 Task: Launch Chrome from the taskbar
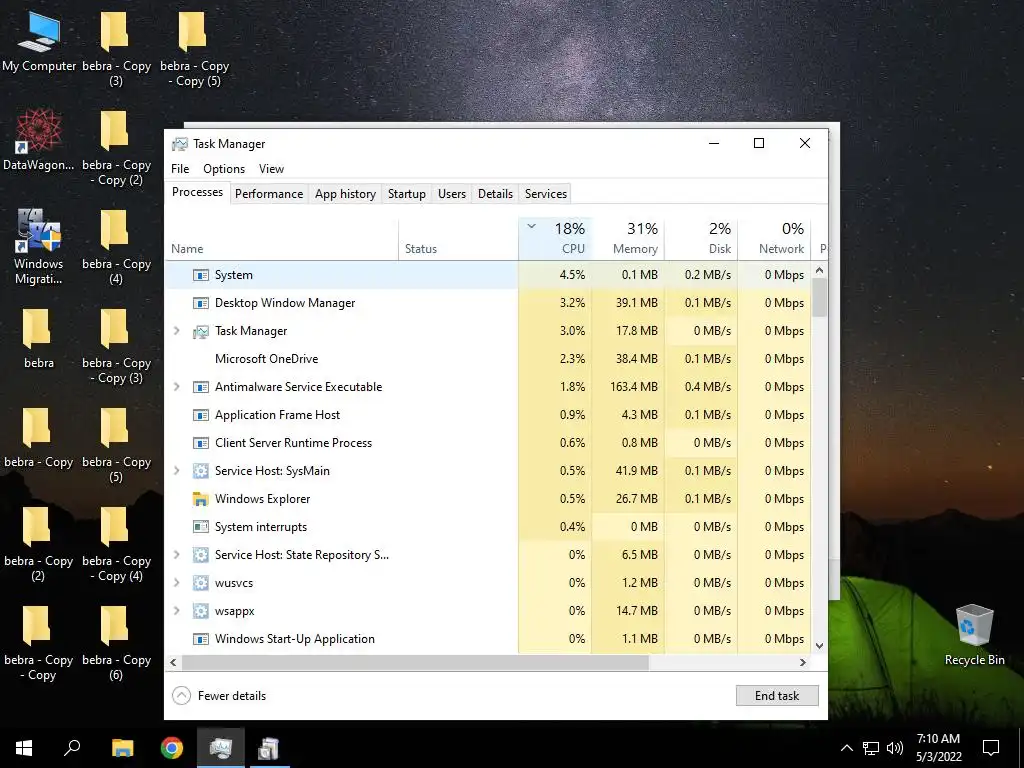pos(172,748)
